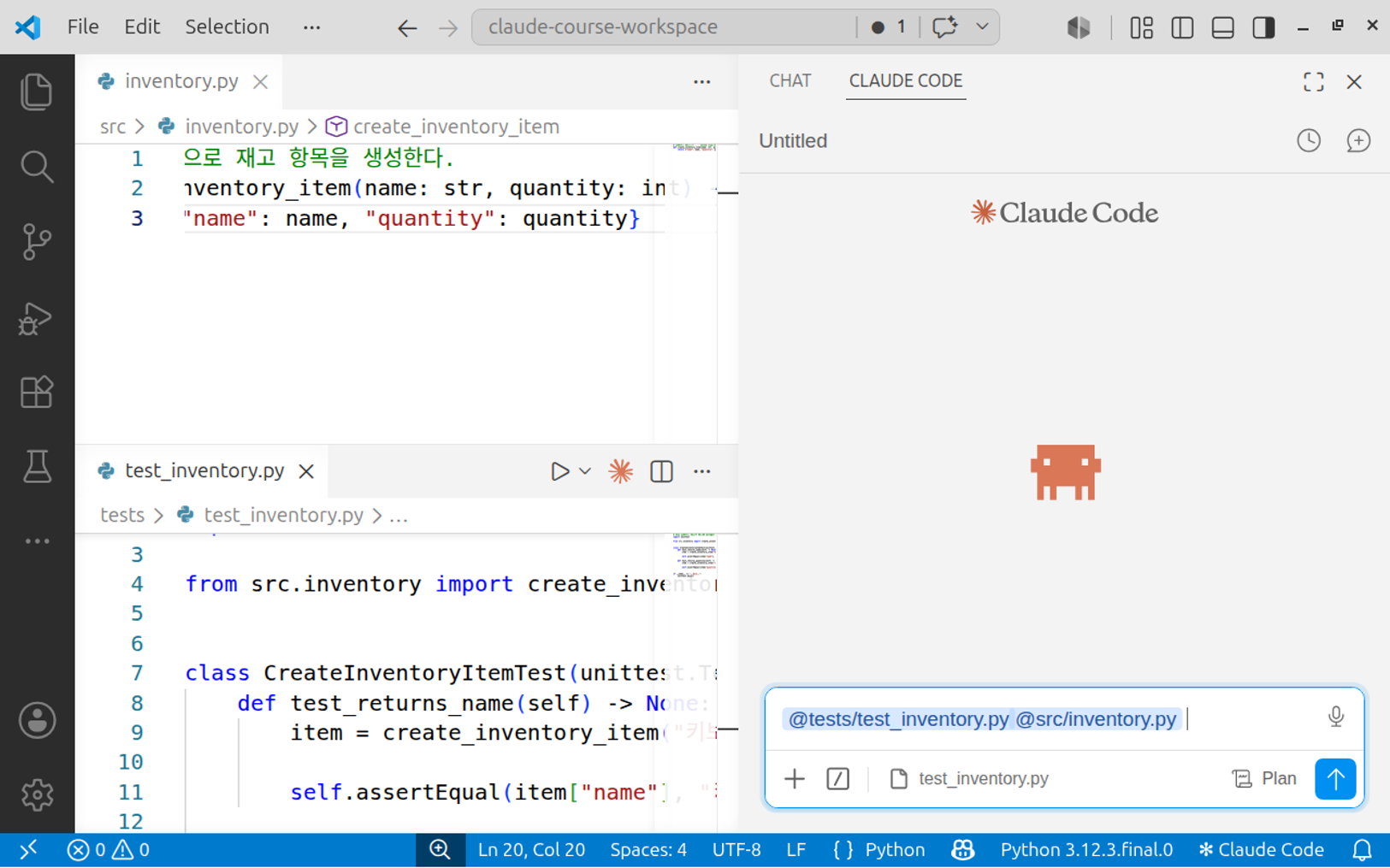Go forward in navigation history

pos(448,27)
